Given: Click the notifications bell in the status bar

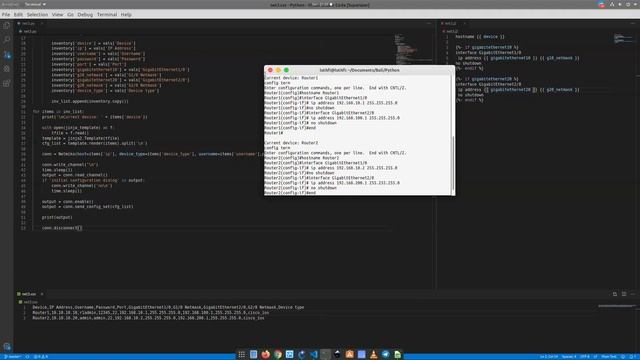Looking at the screenshot, I should (632, 357).
